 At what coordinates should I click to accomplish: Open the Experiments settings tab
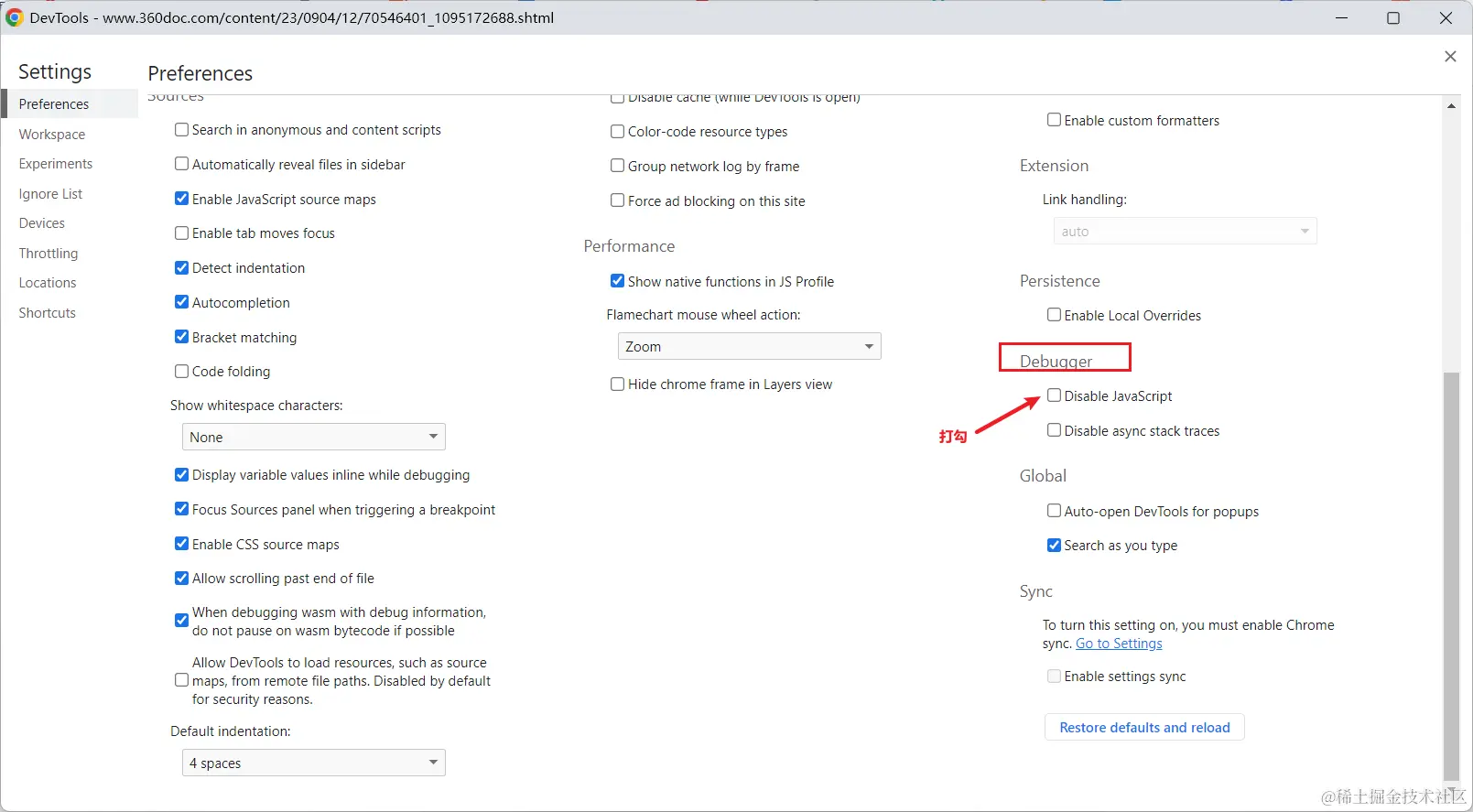(56, 164)
